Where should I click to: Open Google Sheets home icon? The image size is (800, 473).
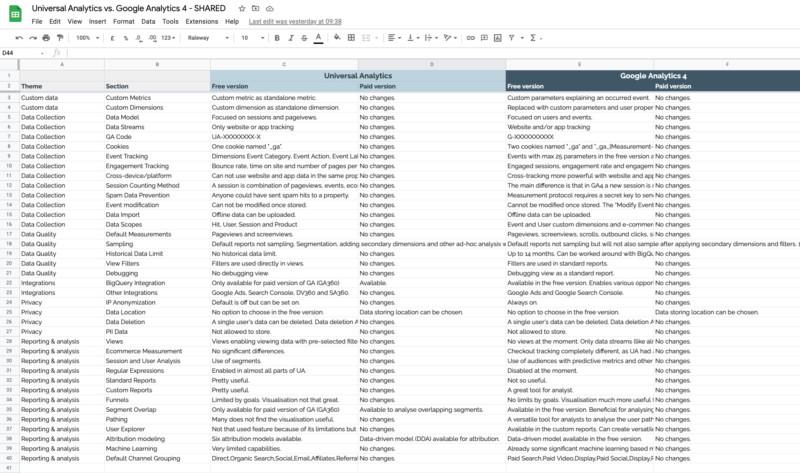(x=15, y=14)
